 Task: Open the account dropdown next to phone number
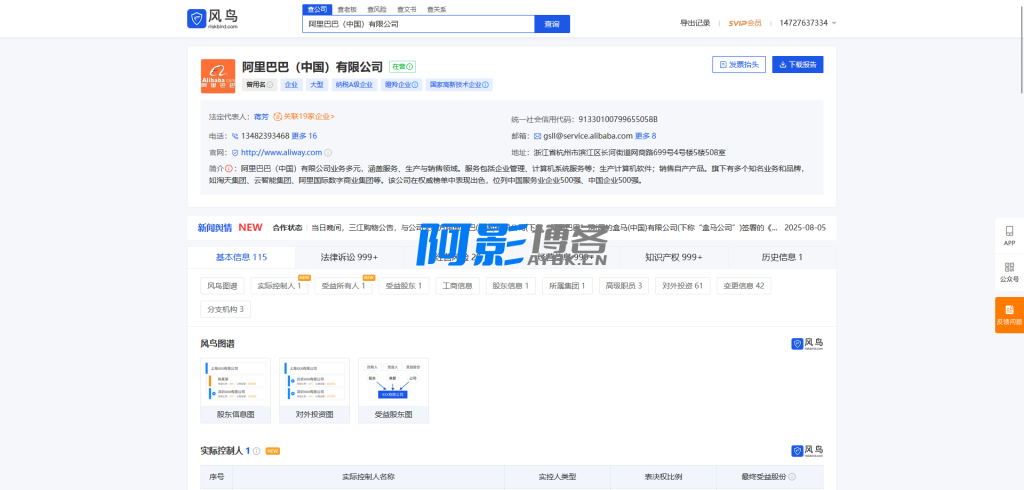[834, 23]
